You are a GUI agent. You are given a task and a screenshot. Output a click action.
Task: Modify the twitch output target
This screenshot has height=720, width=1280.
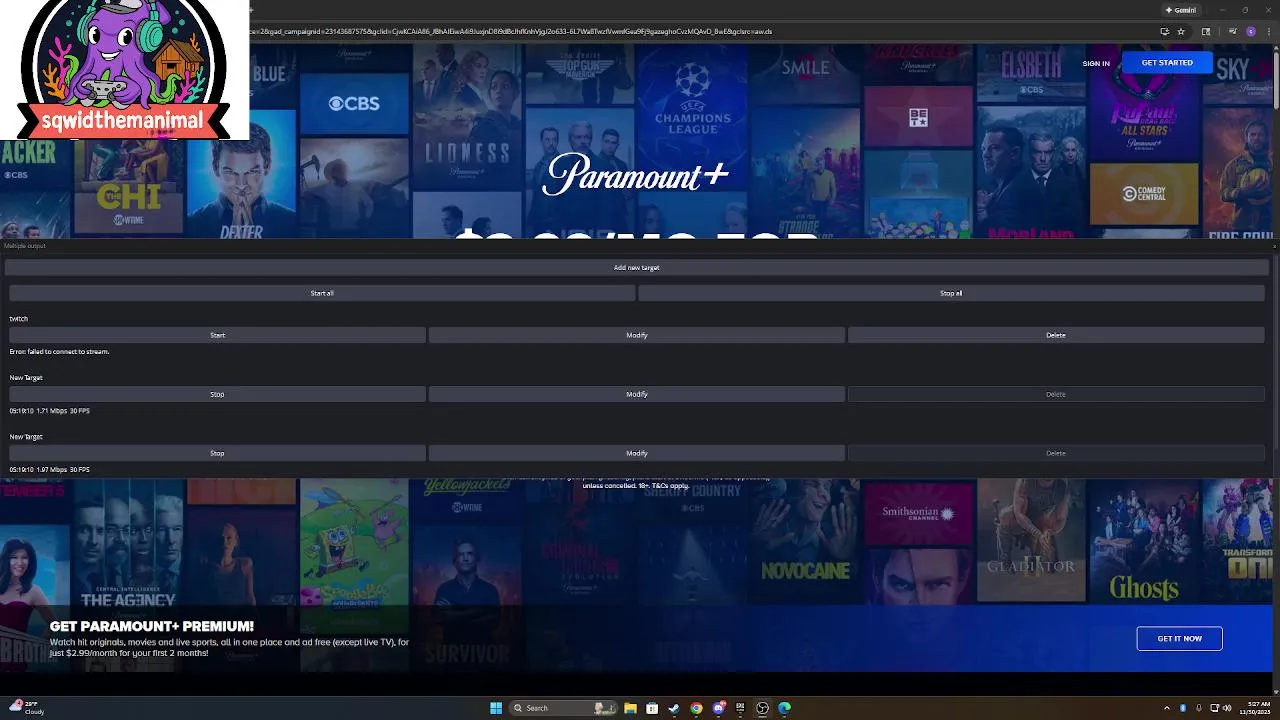point(637,335)
